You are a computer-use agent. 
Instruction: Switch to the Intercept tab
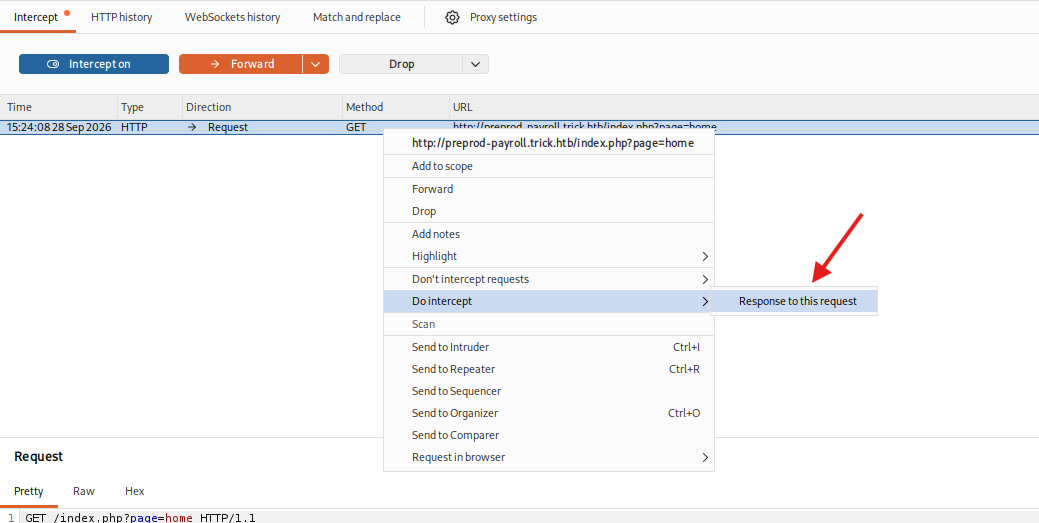pyautogui.click(x=36, y=17)
